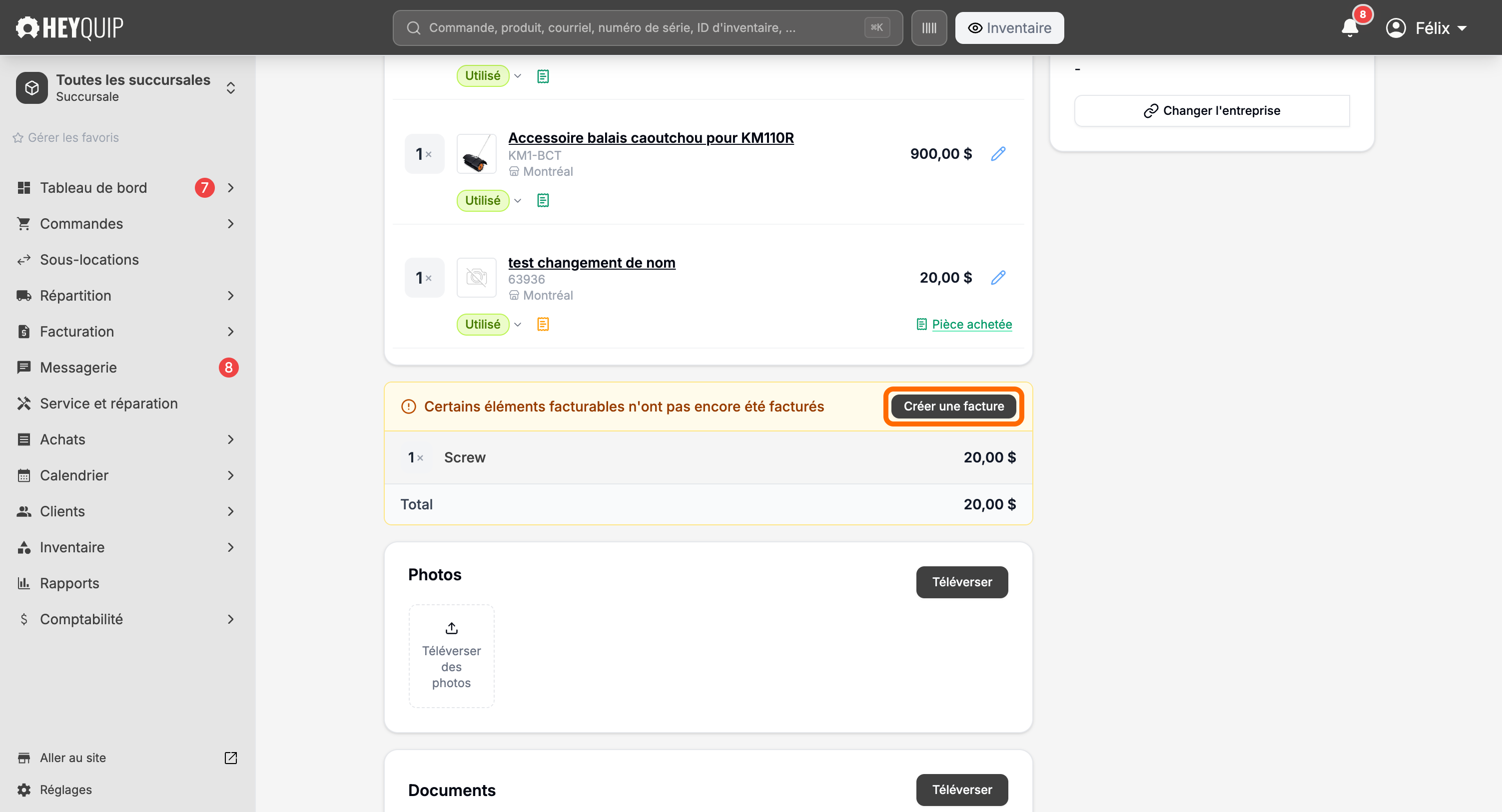Open the barcode scanner icon
The width and height of the screenshot is (1502, 812).
[929, 28]
